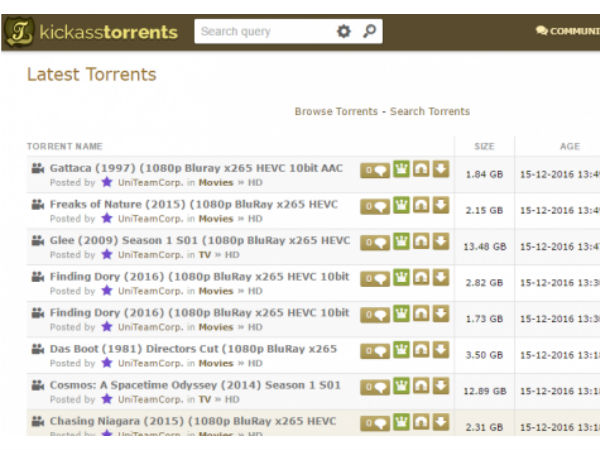Sort torrents by Age column header
Screen dimensions: 600x450
pos(570,146)
